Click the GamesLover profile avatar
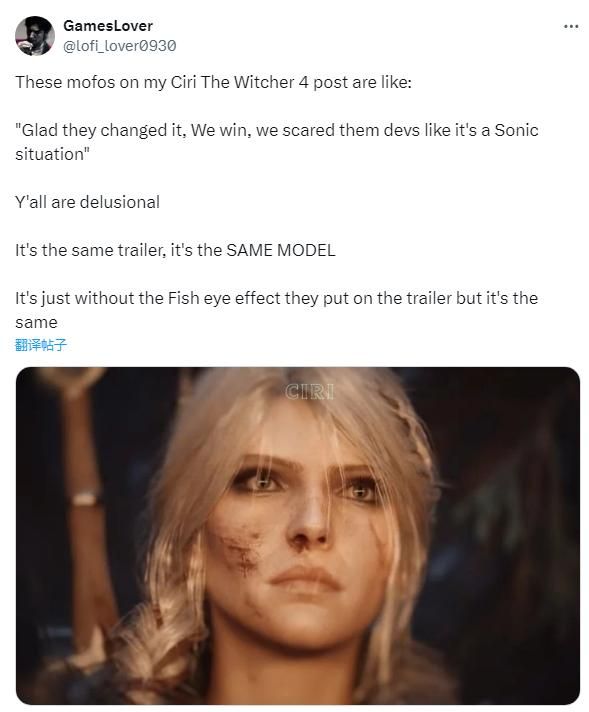Screen dimensions: 589x712 point(35,35)
